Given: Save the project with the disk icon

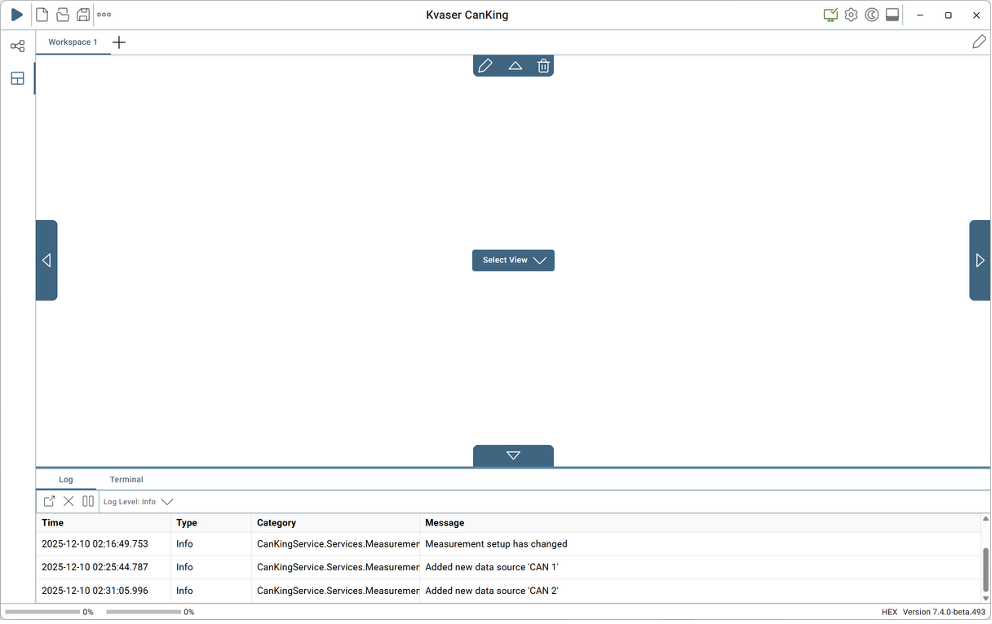Looking at the screenshot, I should coord(83,15).
